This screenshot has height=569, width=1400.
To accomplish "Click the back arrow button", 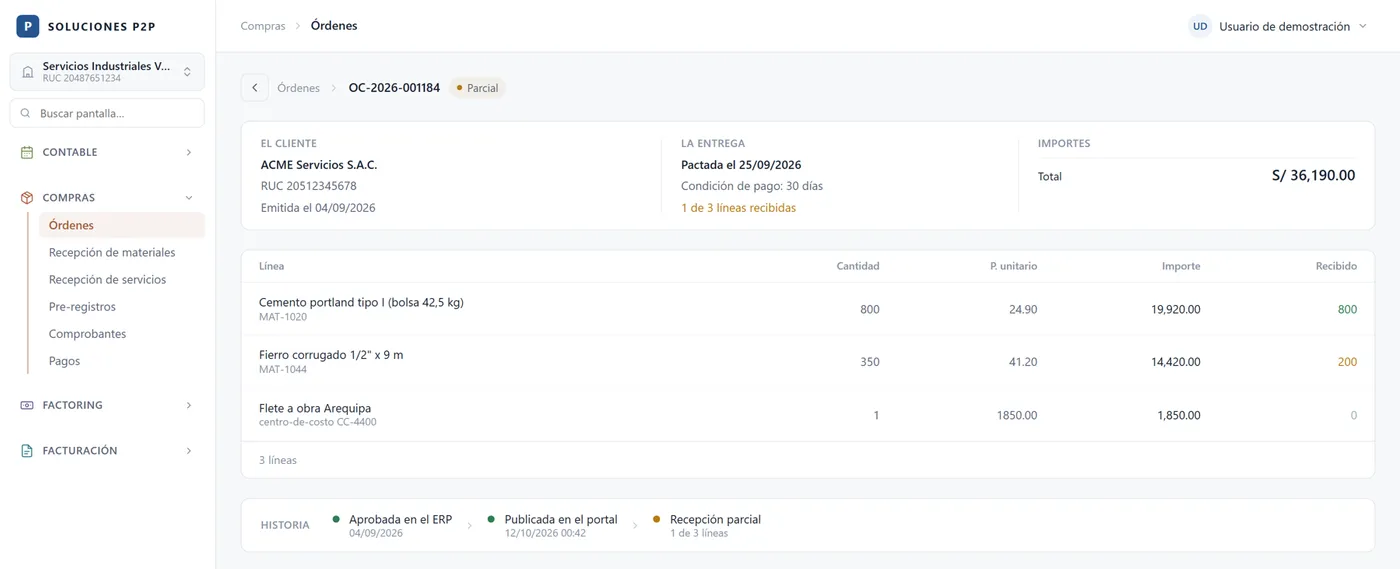I will 254,88.
